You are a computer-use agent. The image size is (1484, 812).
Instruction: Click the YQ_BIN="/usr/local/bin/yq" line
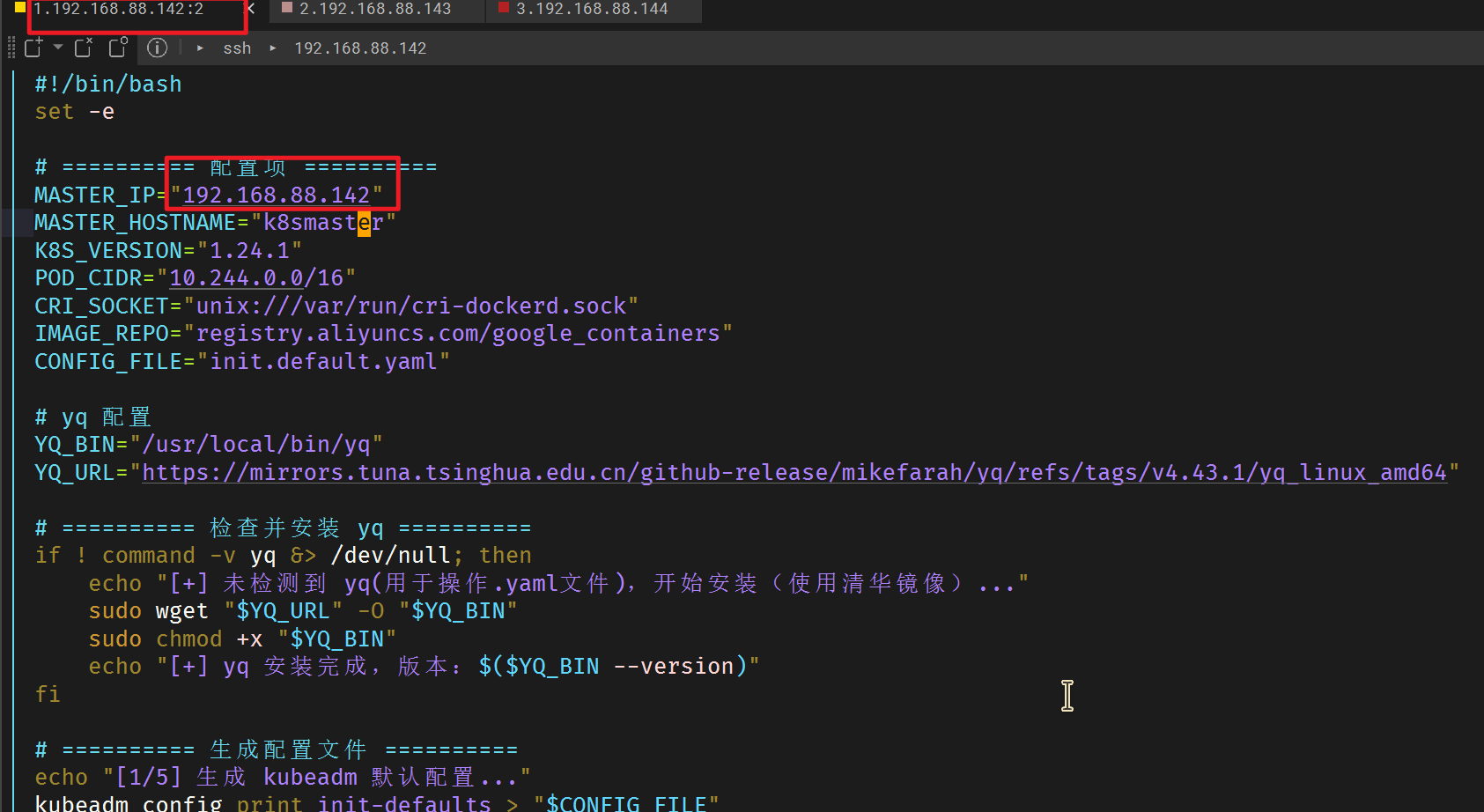coord(209,444)
